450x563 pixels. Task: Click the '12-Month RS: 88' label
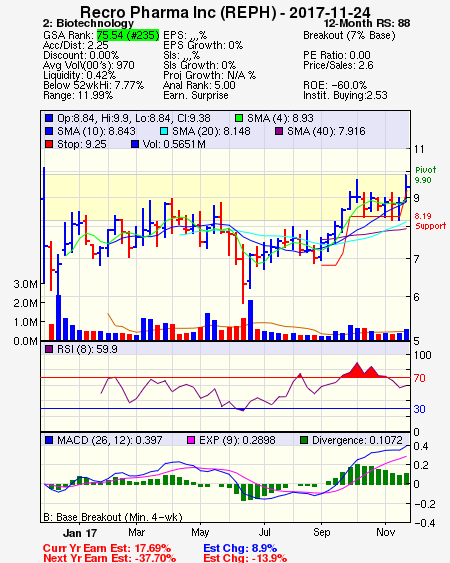pos(367,23)
